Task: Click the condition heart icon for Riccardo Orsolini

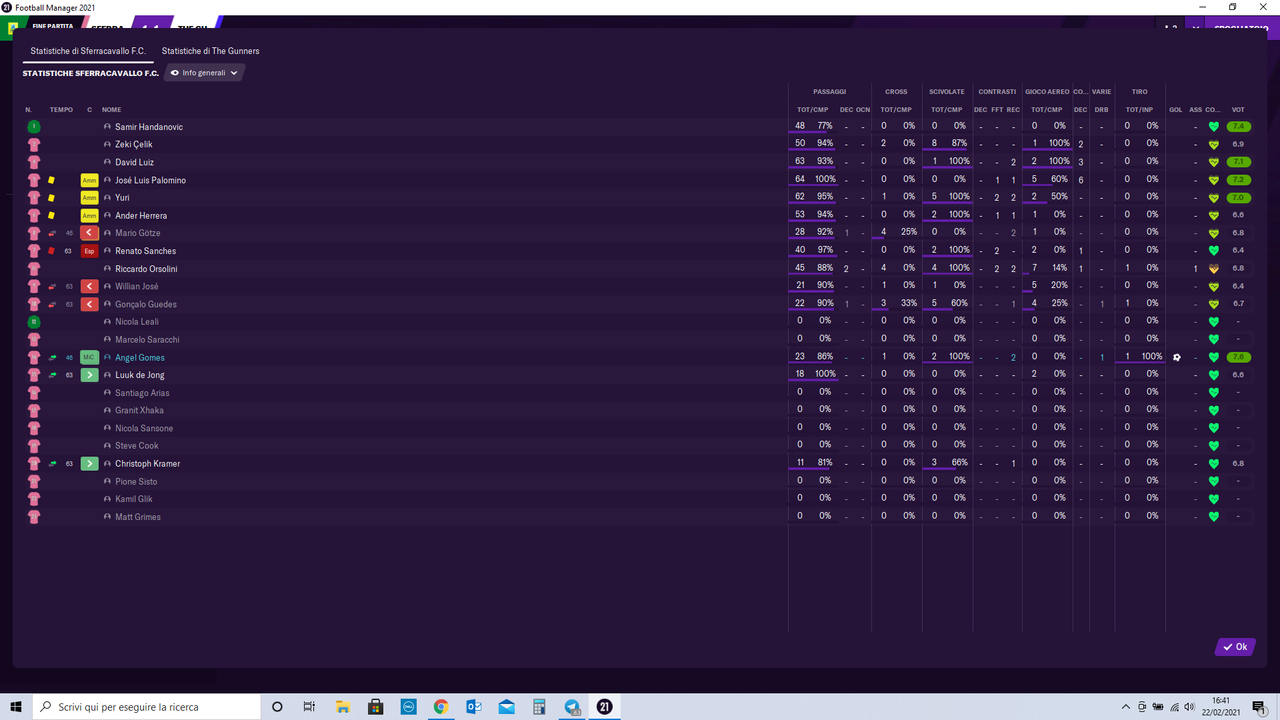Action: click(1213, 269)
